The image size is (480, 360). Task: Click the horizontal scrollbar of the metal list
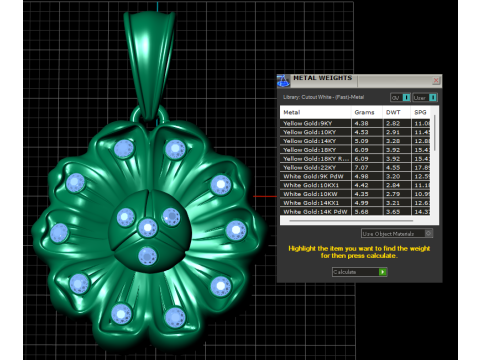351,221
